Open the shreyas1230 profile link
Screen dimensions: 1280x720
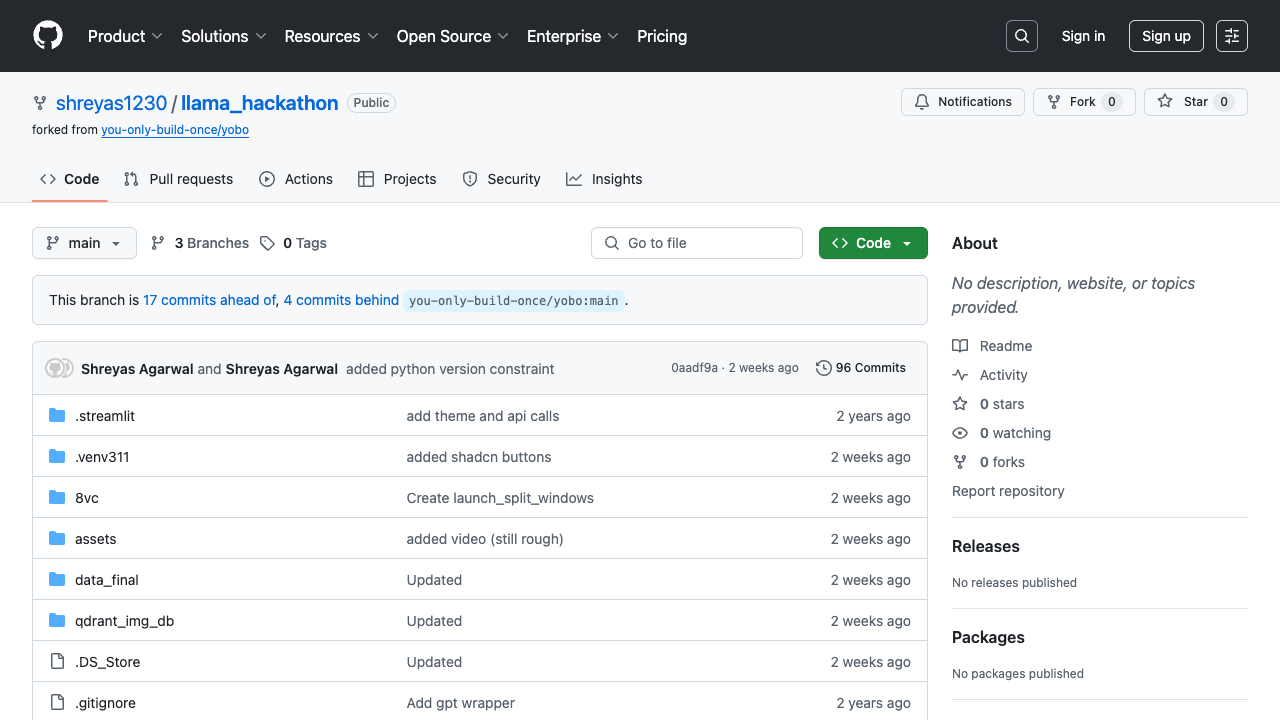click(112, 103)
